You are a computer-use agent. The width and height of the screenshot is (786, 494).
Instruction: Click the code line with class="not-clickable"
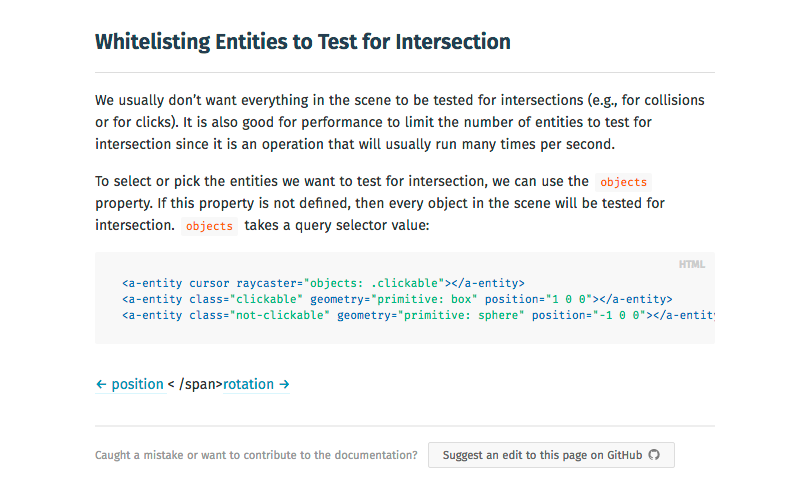tap(420, 315)
